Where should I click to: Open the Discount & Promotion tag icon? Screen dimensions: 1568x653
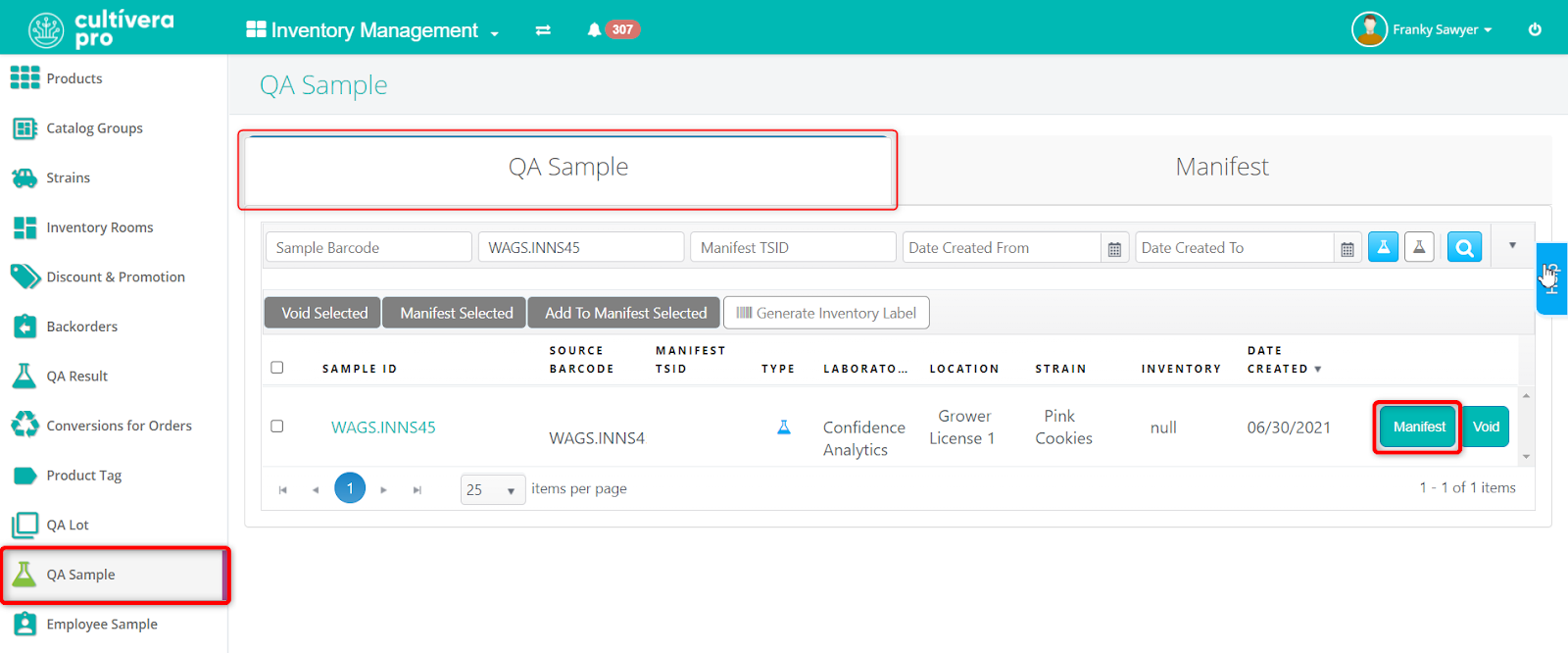[x=24, y=276]
